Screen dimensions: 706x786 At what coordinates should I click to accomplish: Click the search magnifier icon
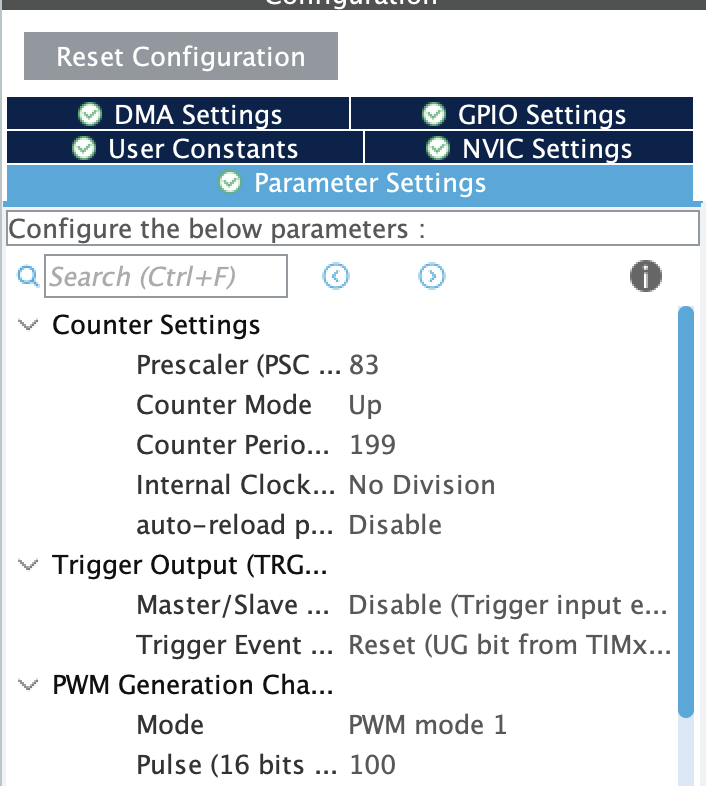point(28,277)
